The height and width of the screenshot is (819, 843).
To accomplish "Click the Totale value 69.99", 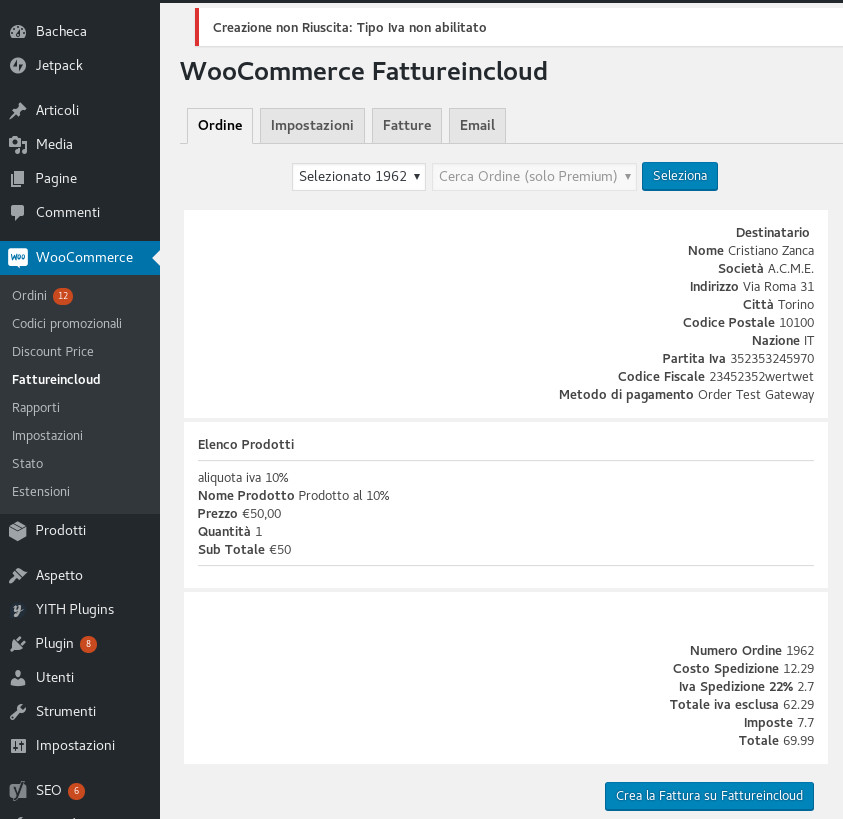I will click(798, 740).
